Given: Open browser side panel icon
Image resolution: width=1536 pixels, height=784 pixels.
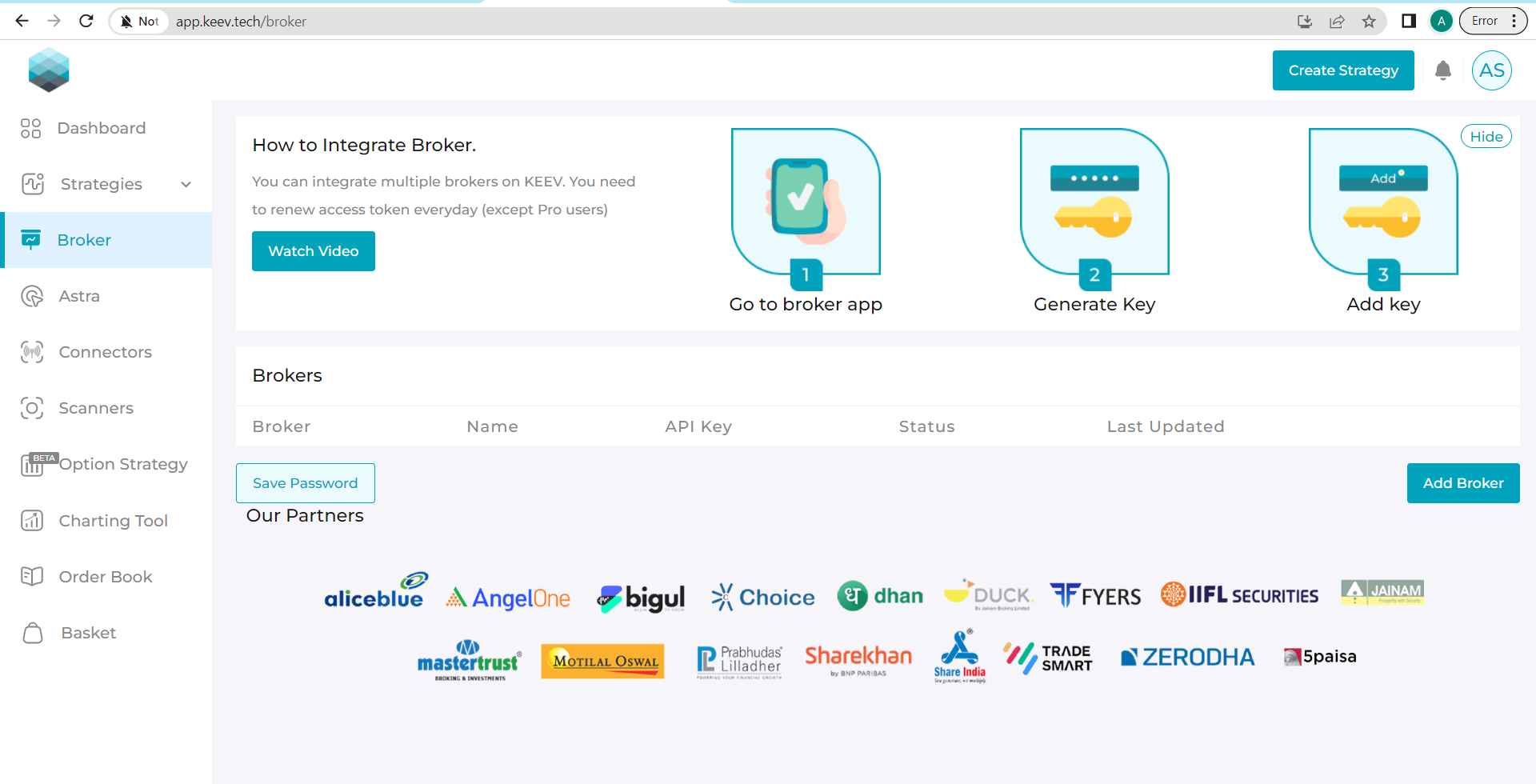Looking at the screenshot, I should coord(1409,22).
